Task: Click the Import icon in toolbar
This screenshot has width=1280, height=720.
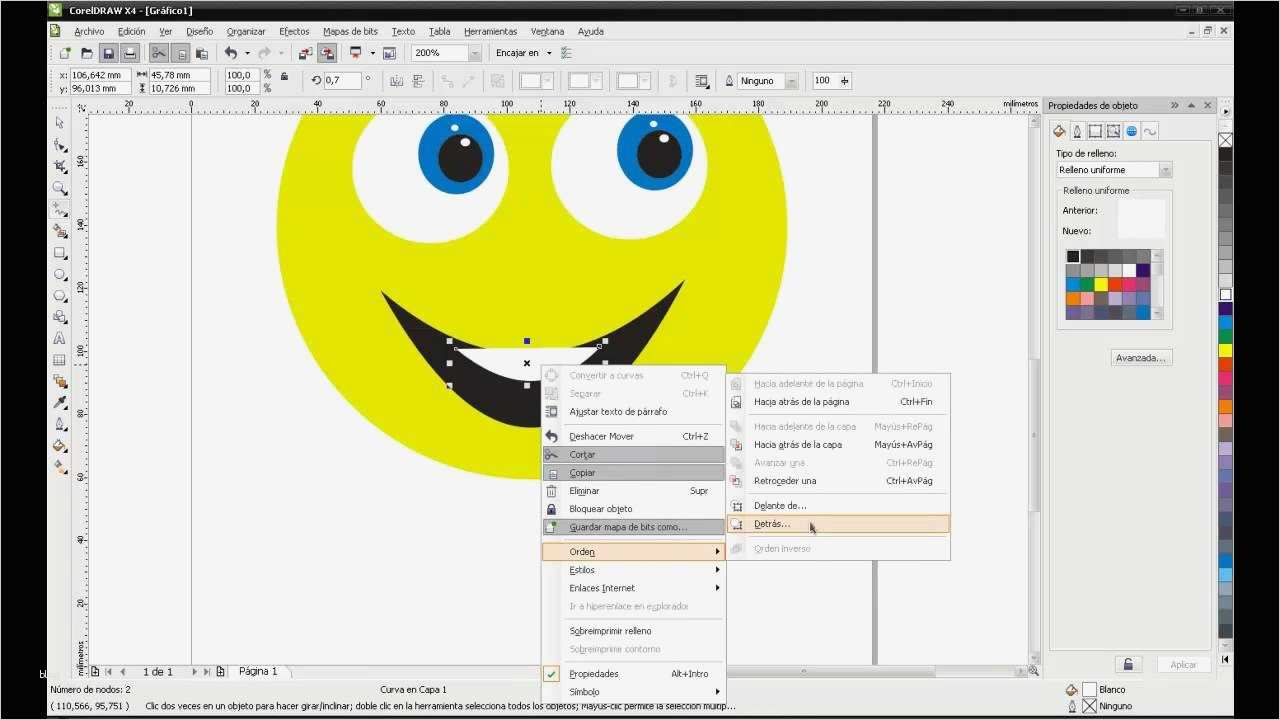Action: 306,53
